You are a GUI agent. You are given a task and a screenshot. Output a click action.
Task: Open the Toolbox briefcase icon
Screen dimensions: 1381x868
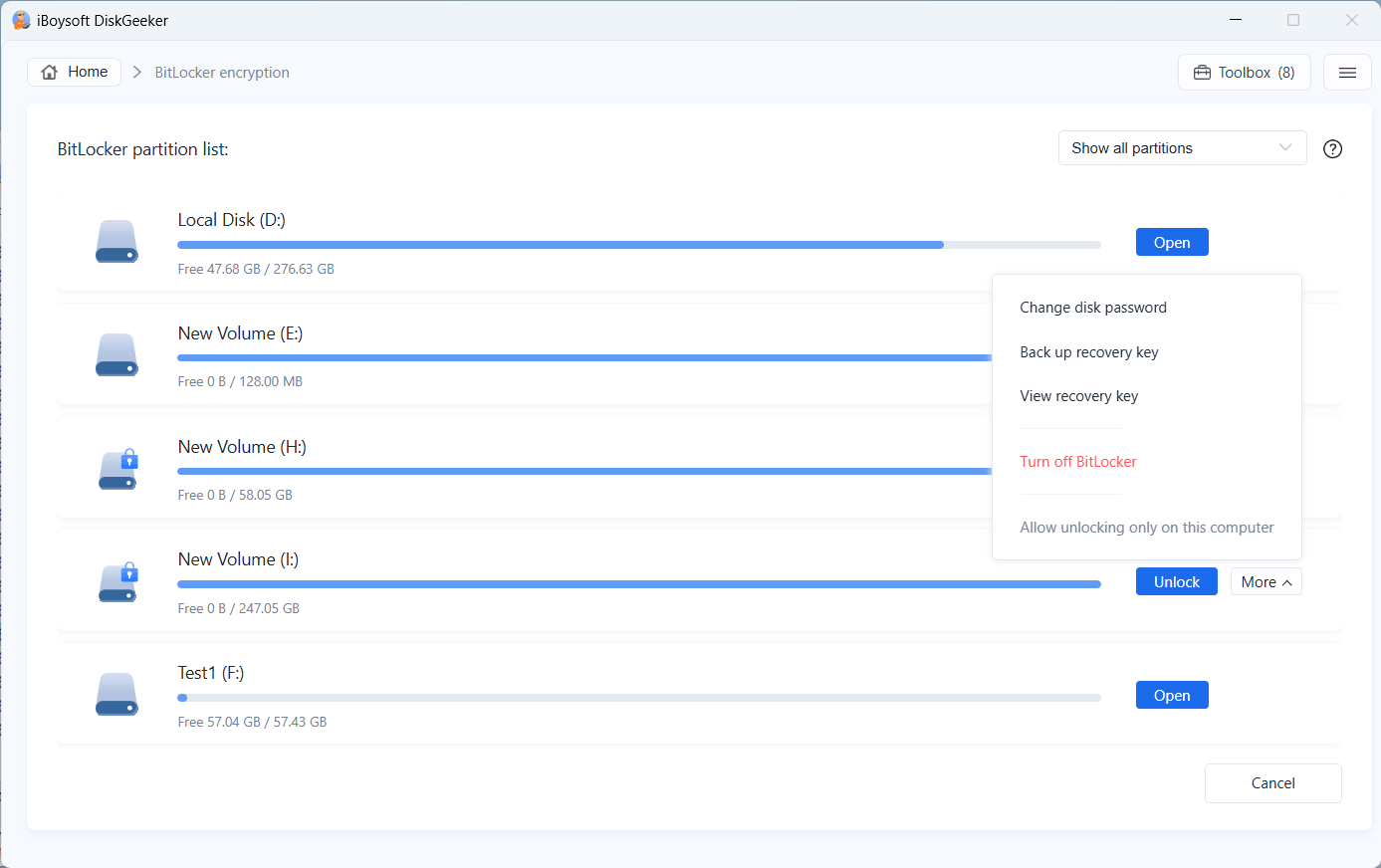pos(1202,73)
